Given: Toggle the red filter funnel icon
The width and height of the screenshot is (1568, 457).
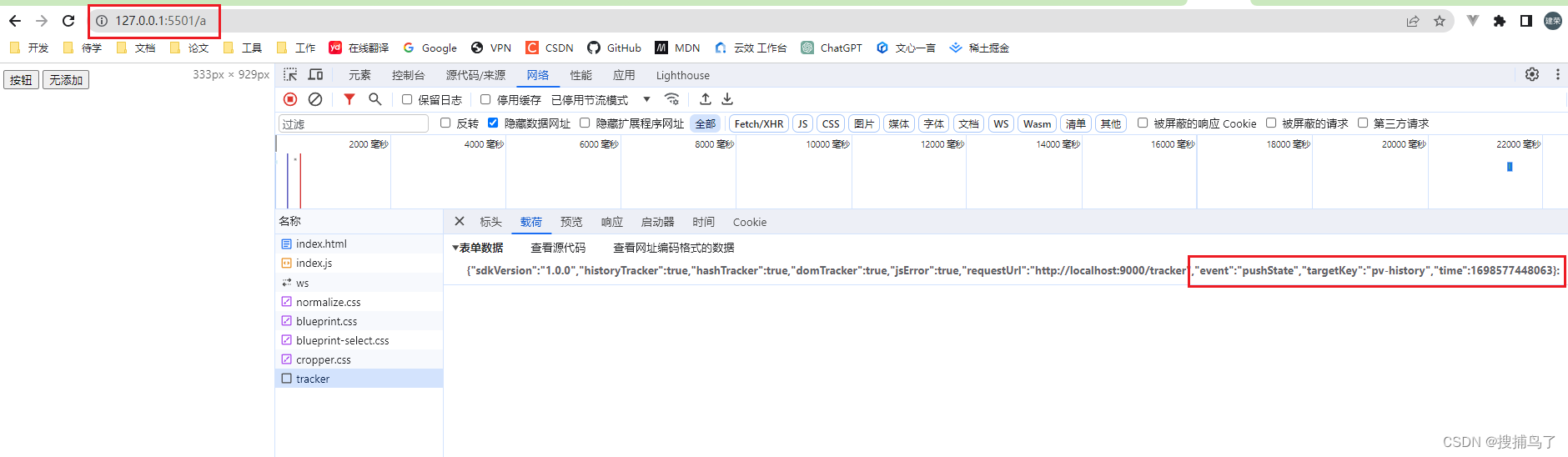Looking at the screenshot, I should pyautogui.click(x=349, y=99).
